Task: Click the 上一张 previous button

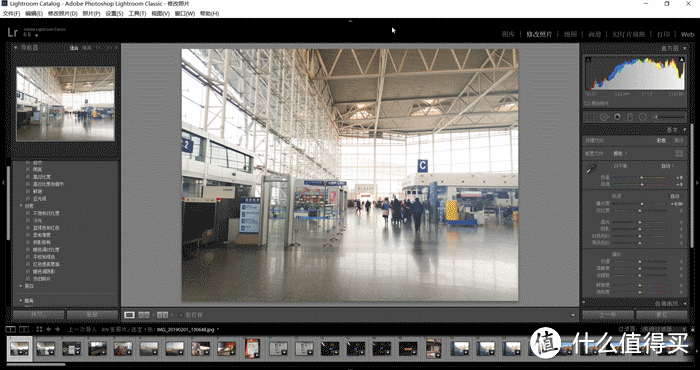Action: (608, 315)
